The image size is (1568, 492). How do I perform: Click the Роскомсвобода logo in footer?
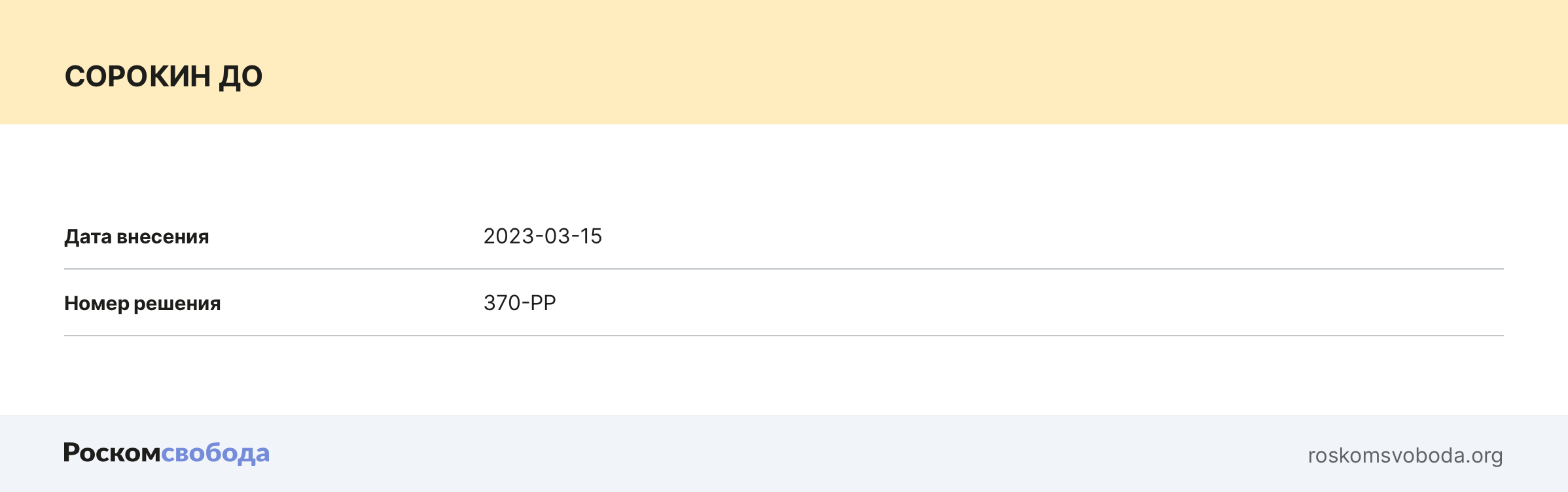pos(166,453)
